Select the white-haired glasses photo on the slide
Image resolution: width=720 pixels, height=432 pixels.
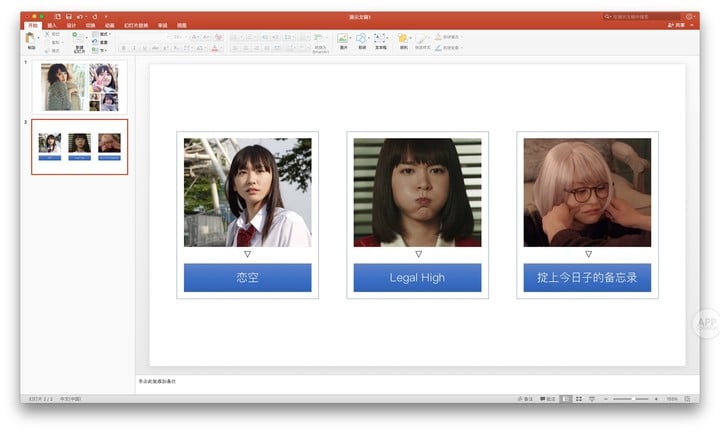(587, 192)
